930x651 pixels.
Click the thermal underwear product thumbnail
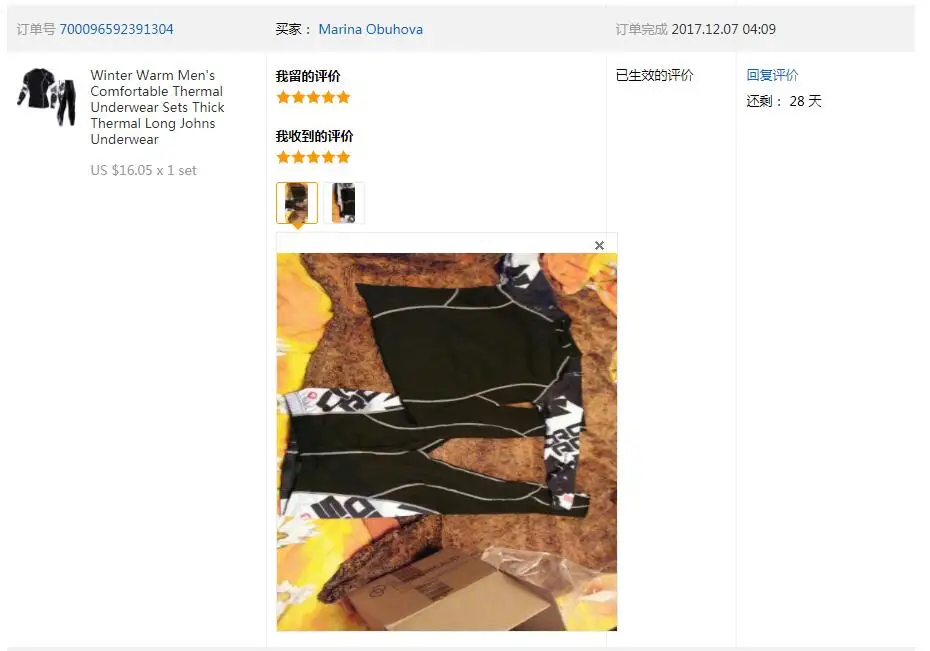click(47, 96)
